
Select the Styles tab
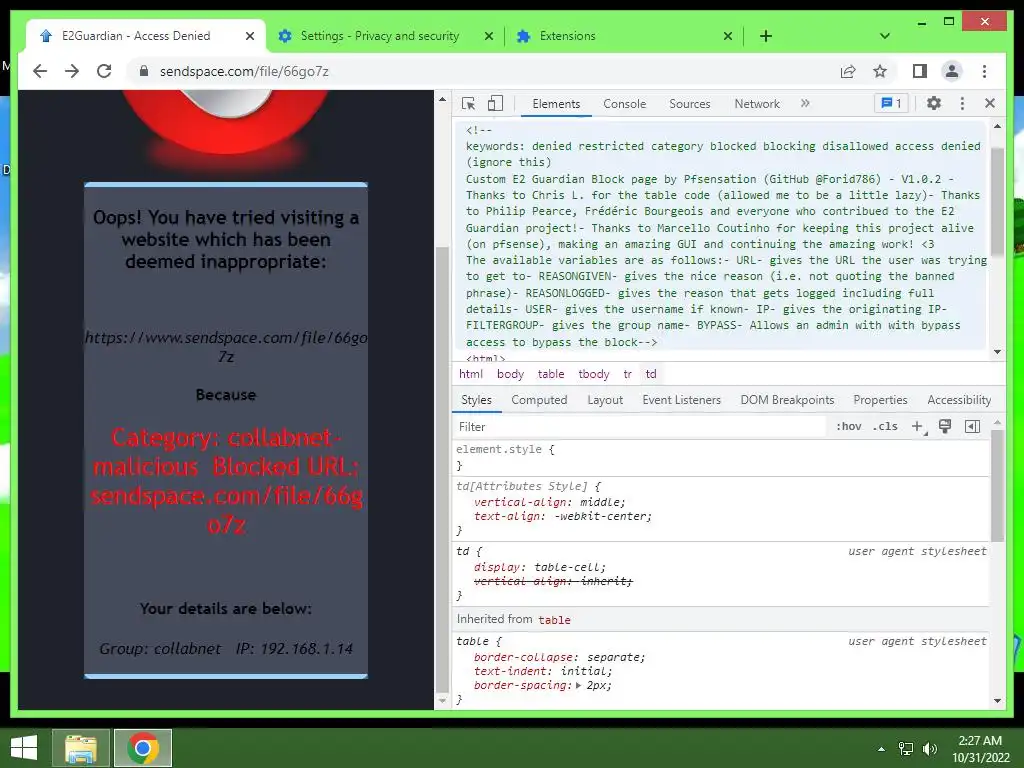pos(476,400)
